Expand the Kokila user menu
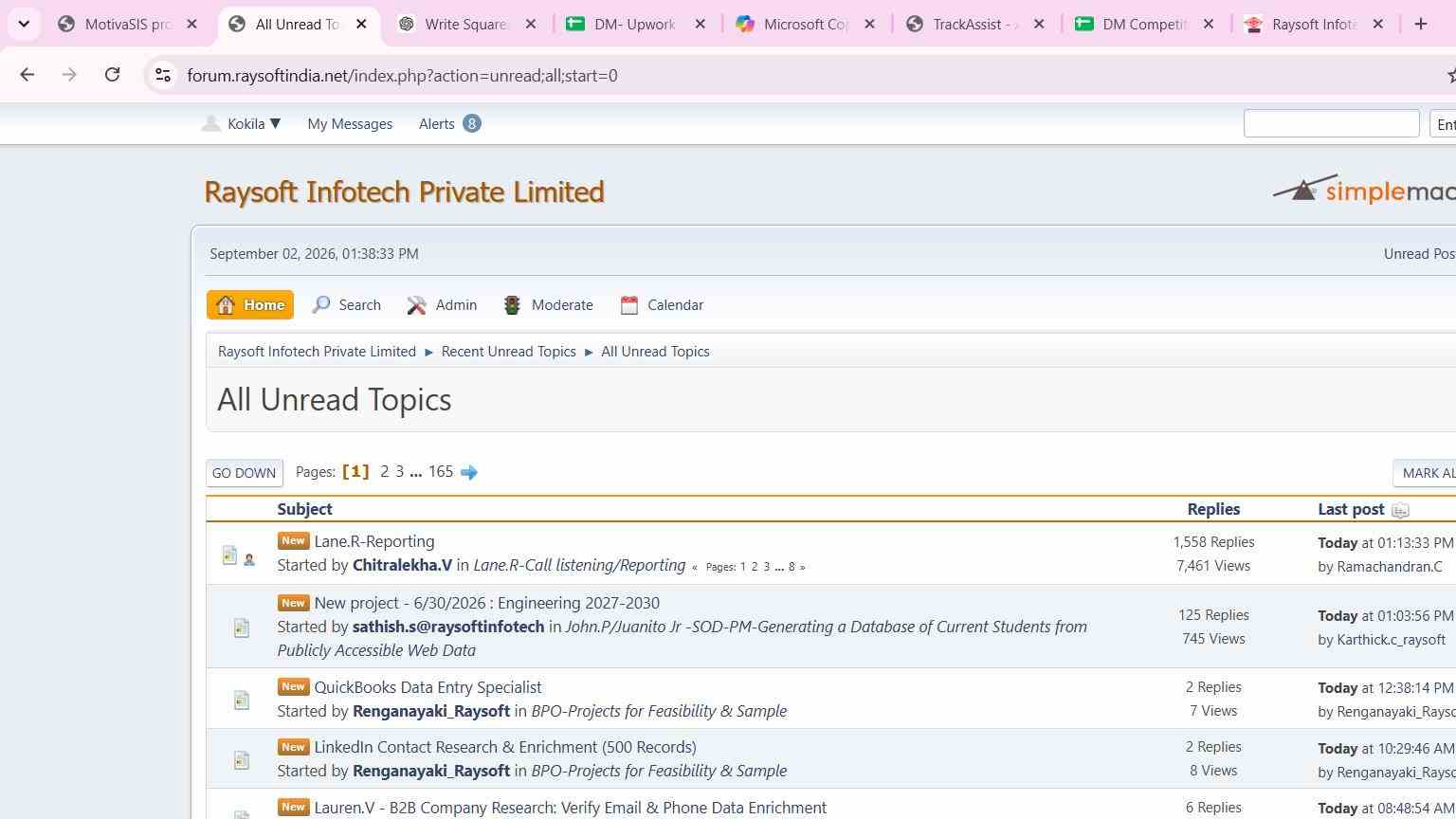1456x819 pixels. tap(242, 123)
